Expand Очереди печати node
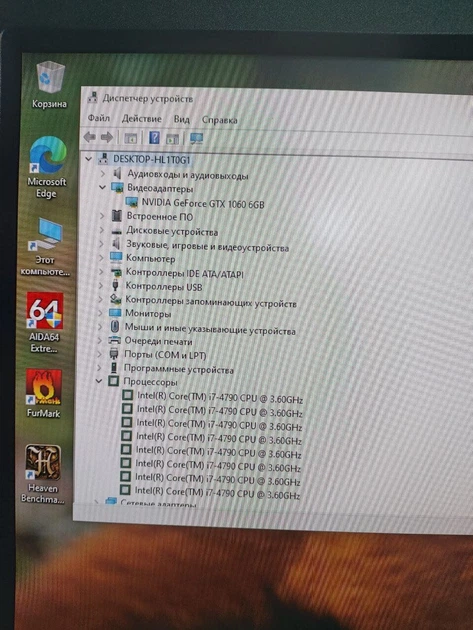 click(100, 340)
